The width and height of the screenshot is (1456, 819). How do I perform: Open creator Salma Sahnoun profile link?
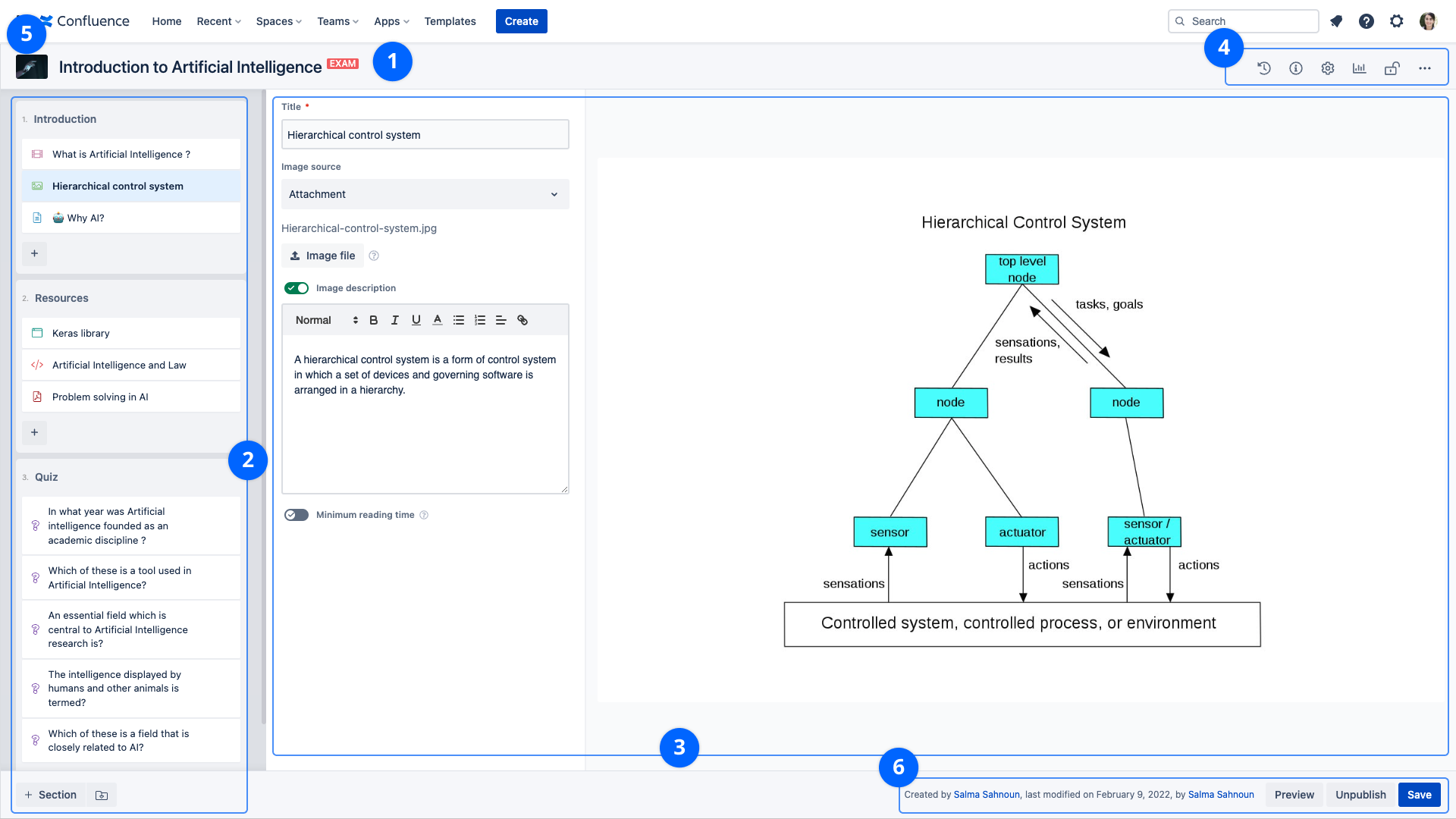(987, 795)
